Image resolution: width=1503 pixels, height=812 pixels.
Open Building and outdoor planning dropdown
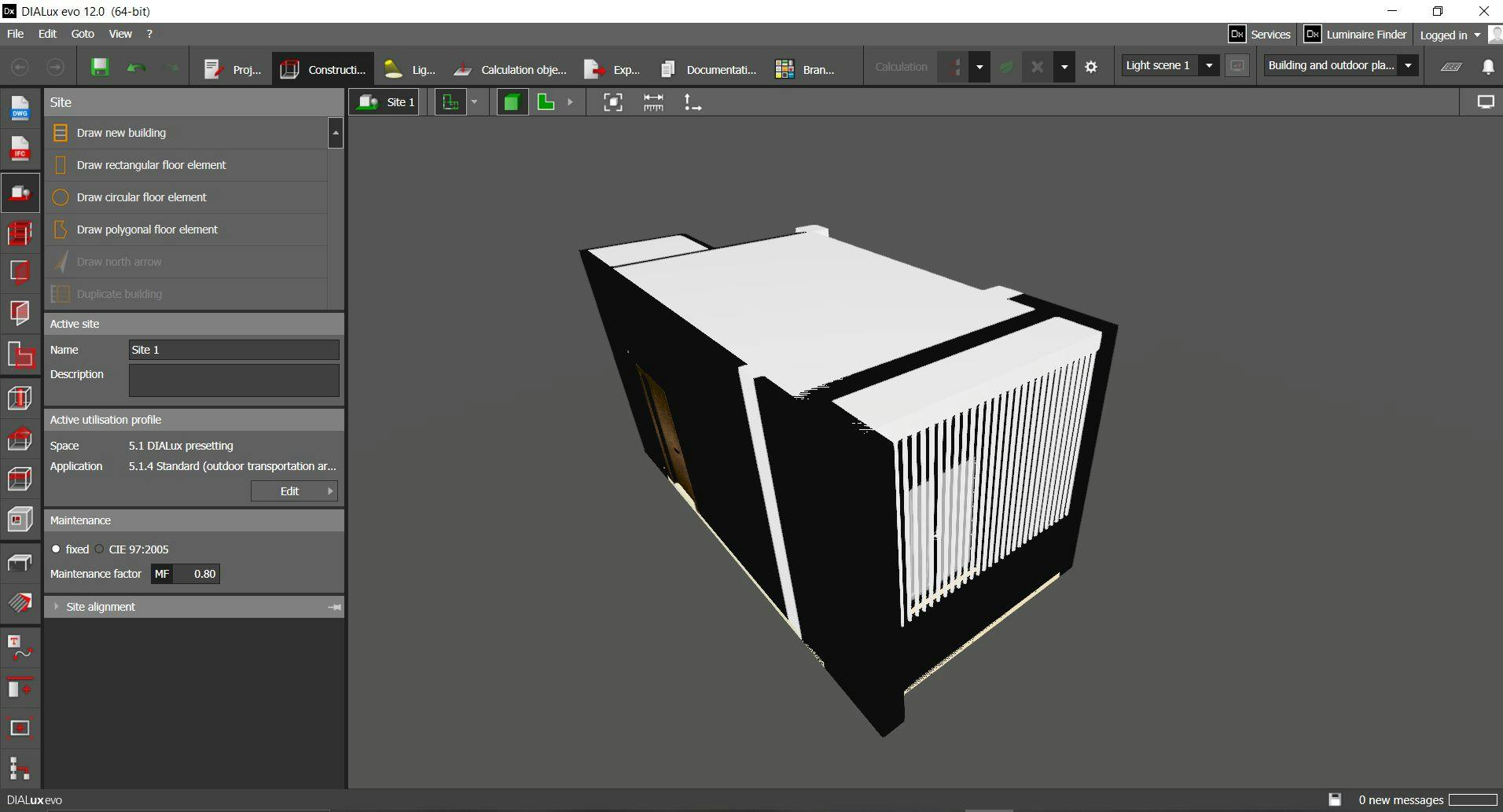[x=1408, y=66]
